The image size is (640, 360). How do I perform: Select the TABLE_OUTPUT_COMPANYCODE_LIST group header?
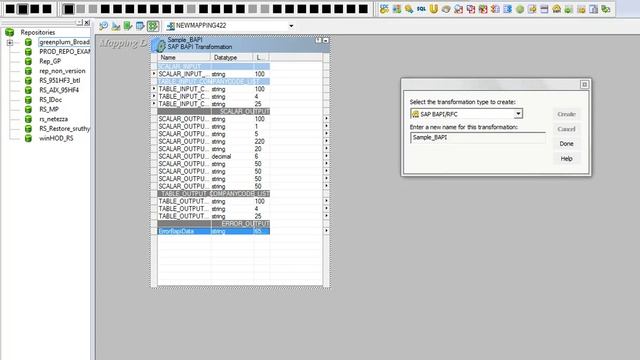tap(213, 193)
